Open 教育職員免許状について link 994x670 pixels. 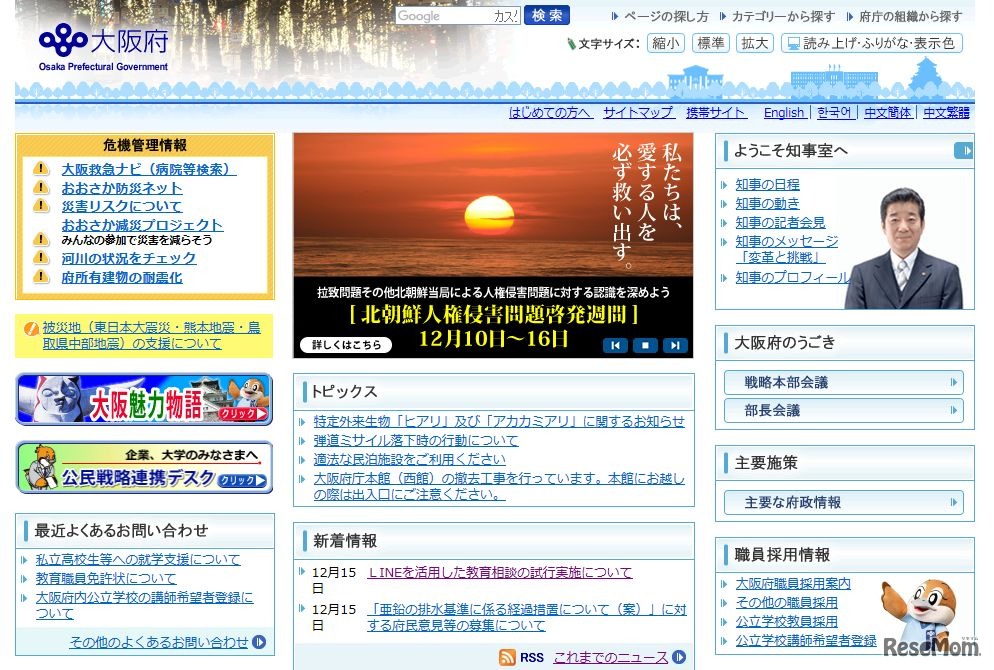(106, 578)
